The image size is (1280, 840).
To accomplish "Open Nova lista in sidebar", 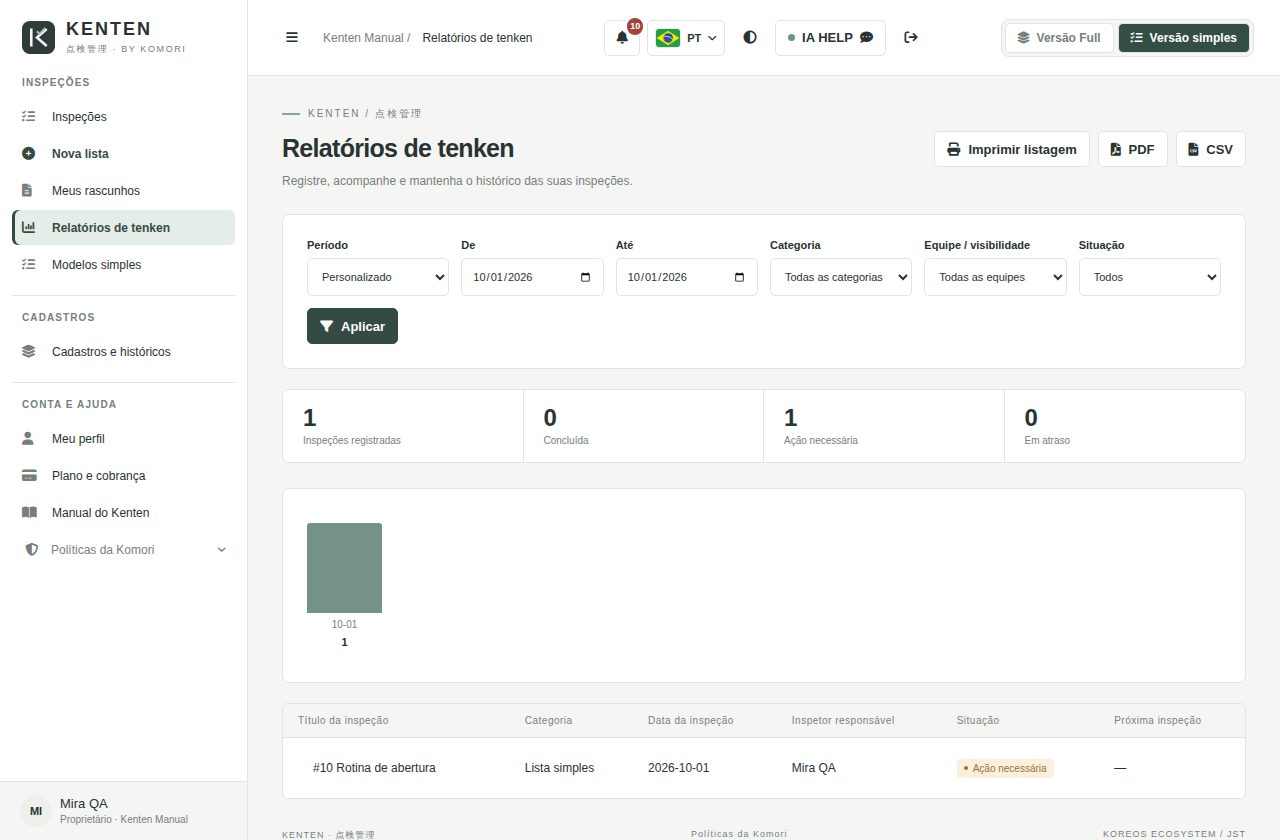I will coord(124,154).
